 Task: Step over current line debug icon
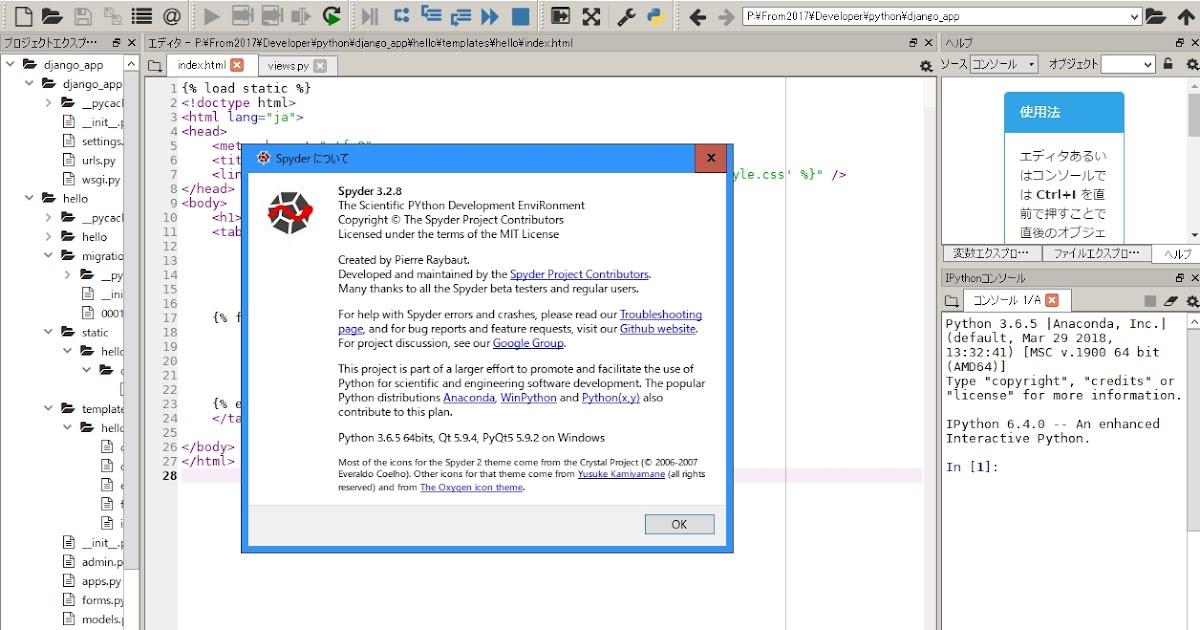(x=401, y=16)
